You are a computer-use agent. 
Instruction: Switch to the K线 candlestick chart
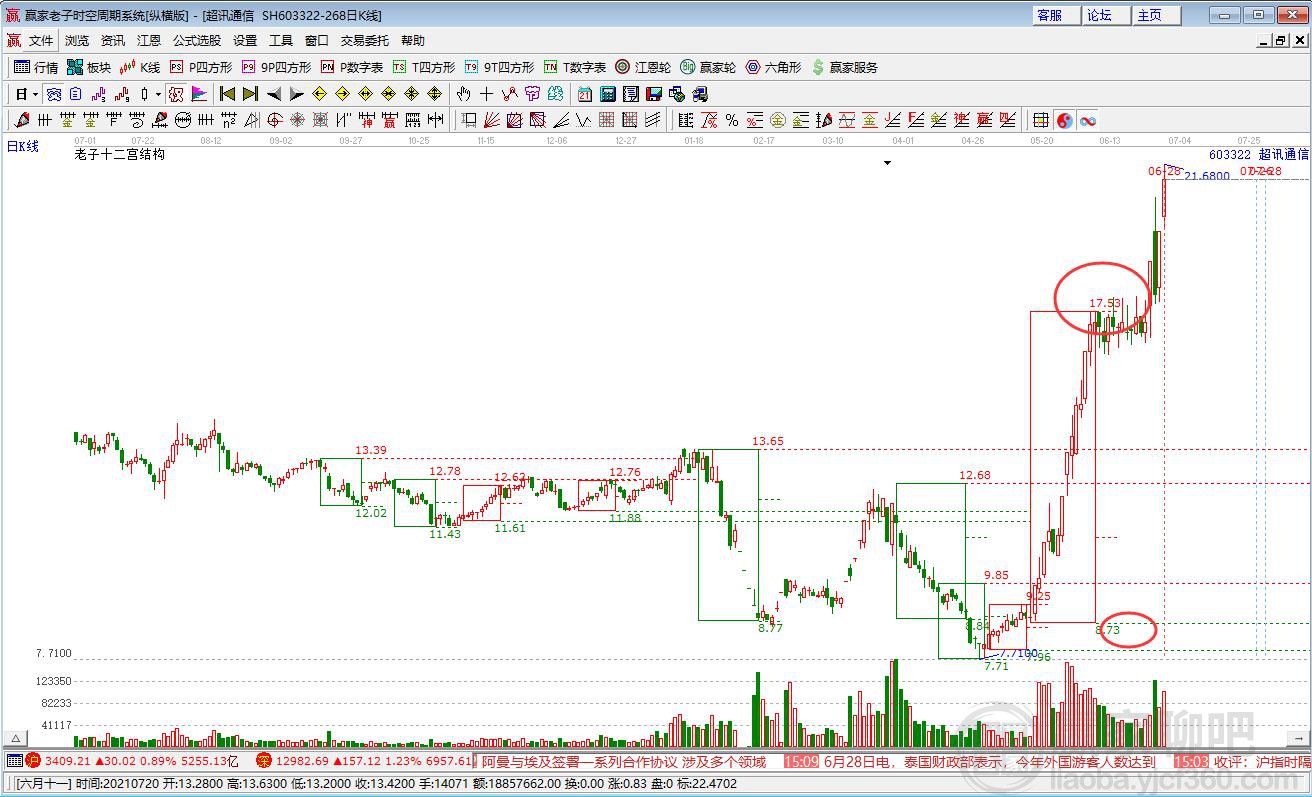(x=139, y=67)
